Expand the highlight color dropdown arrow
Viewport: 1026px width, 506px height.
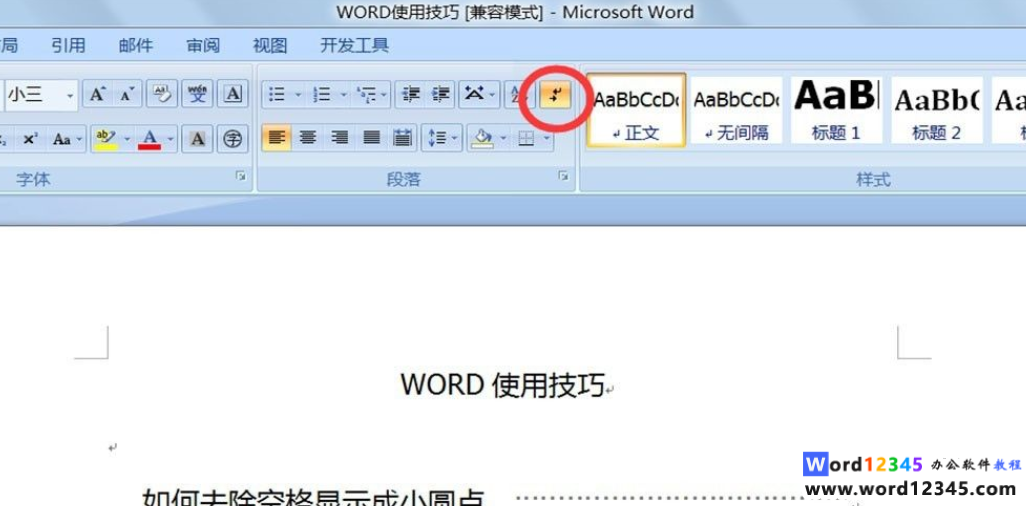click(128, 139)
